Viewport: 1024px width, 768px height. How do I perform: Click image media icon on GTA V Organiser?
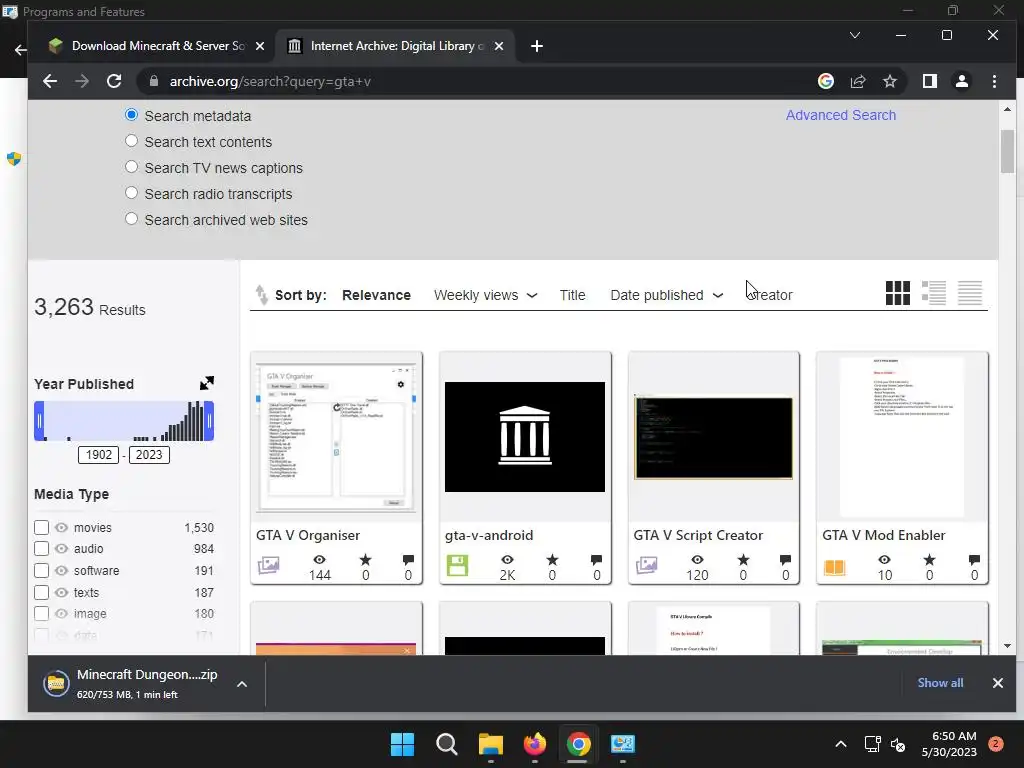click(268, 565)
